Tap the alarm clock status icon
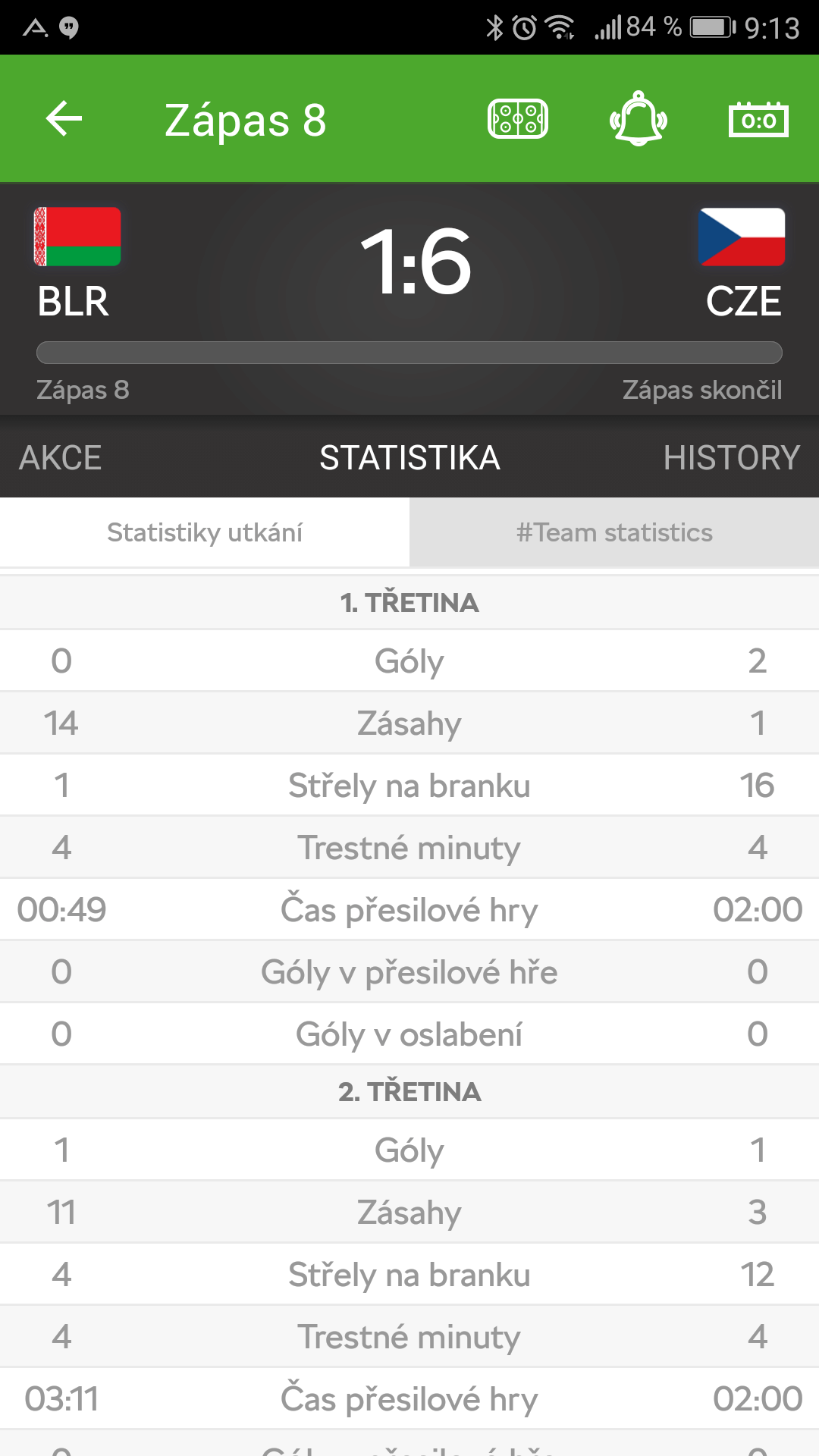The image size is (819, 1456). [x=525, y=28]
